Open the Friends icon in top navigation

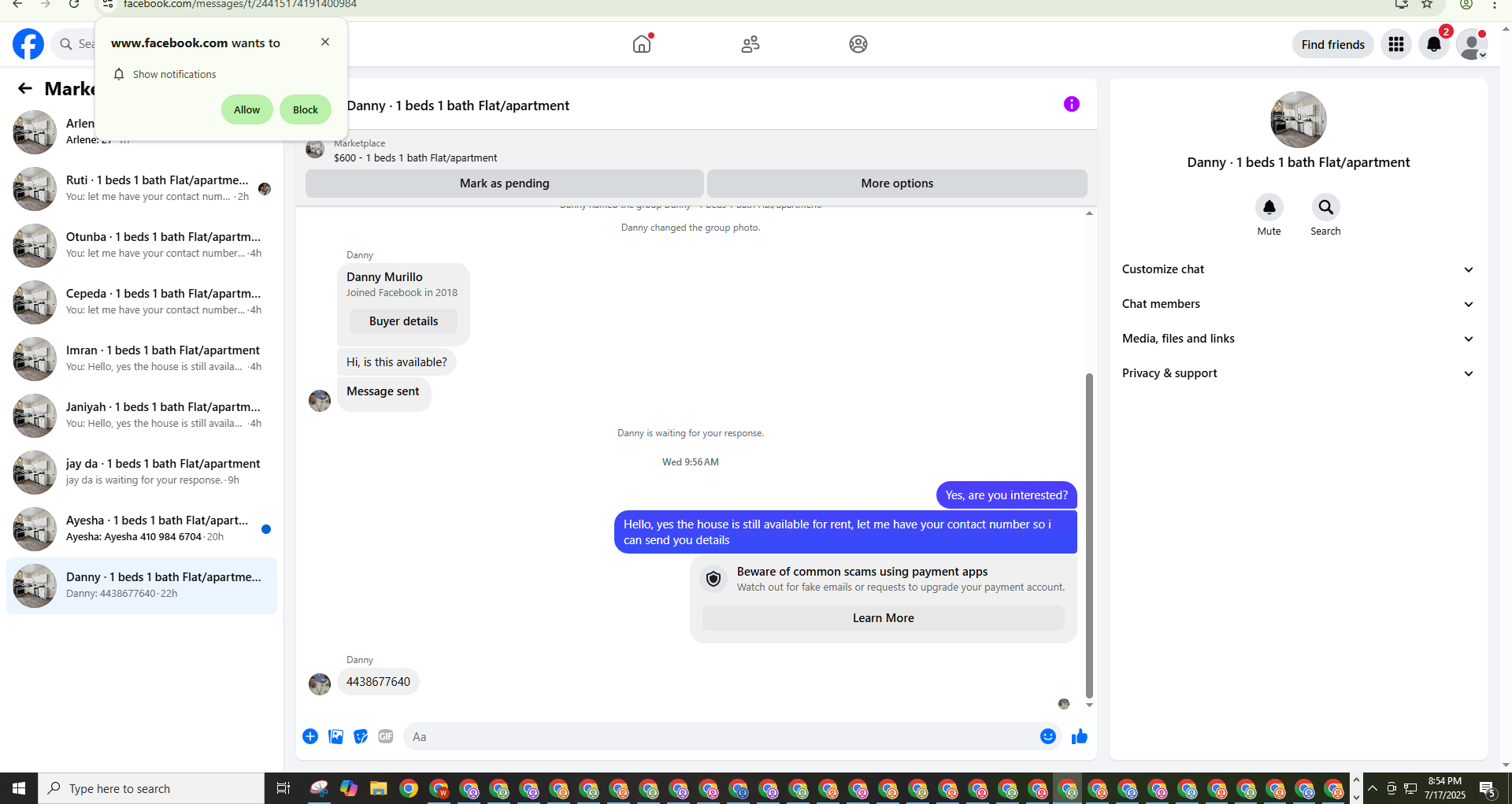[750, 44]
